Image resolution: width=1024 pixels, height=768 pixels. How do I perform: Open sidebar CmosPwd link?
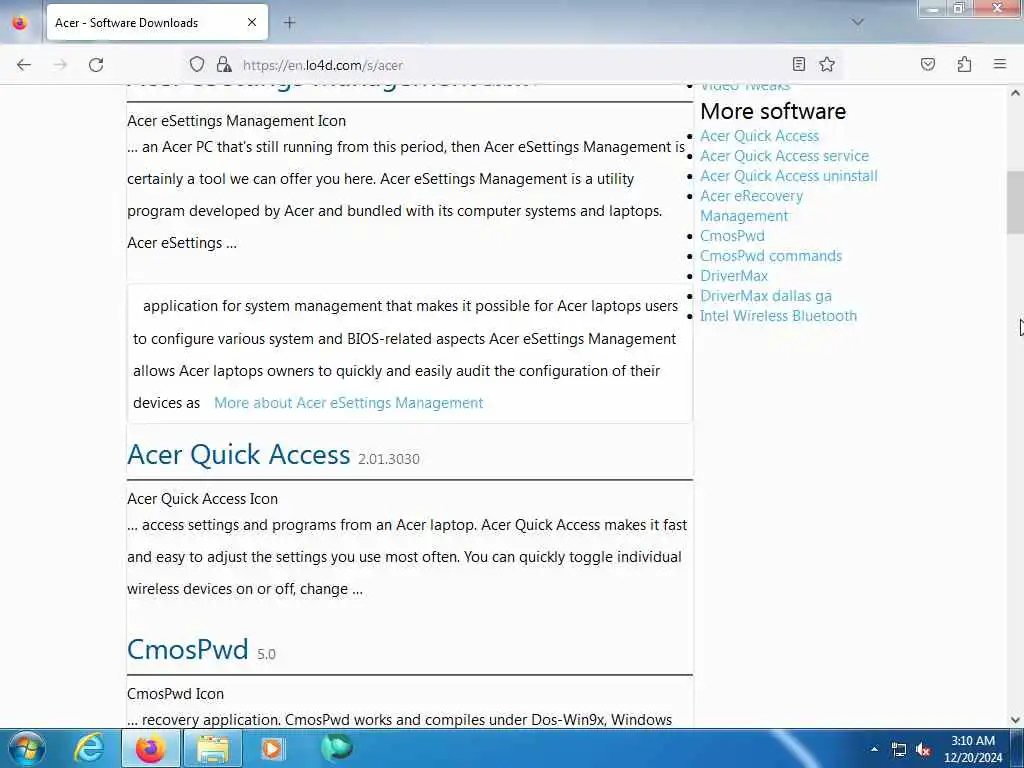point(732,236)
